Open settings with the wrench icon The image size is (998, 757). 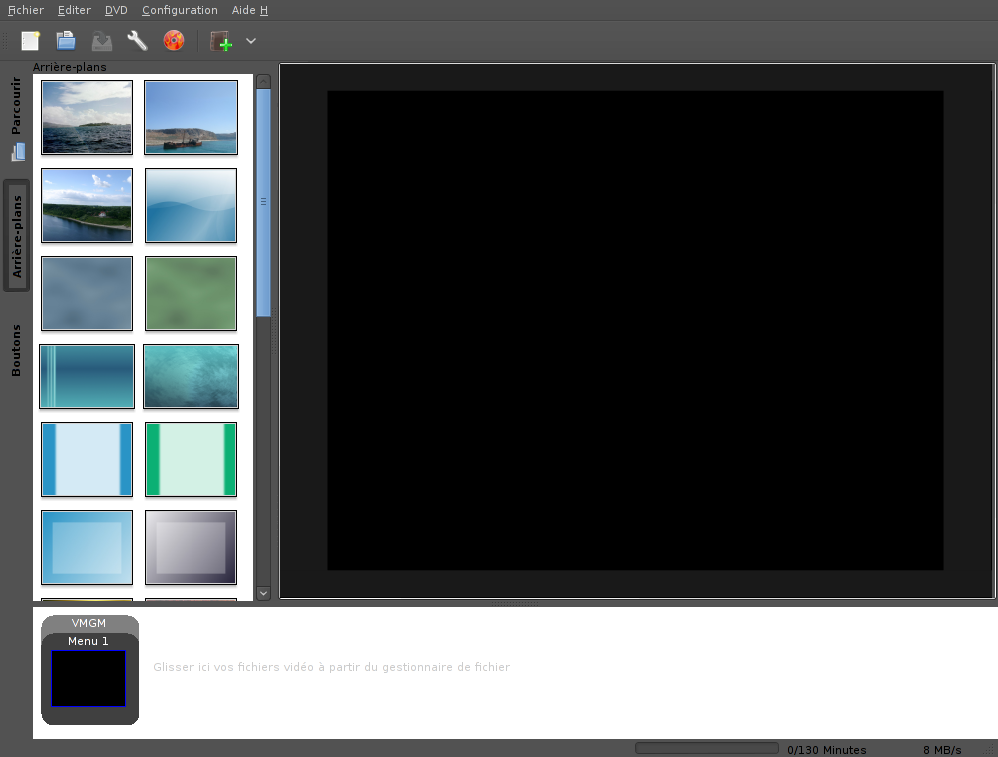tap(137, 41)
